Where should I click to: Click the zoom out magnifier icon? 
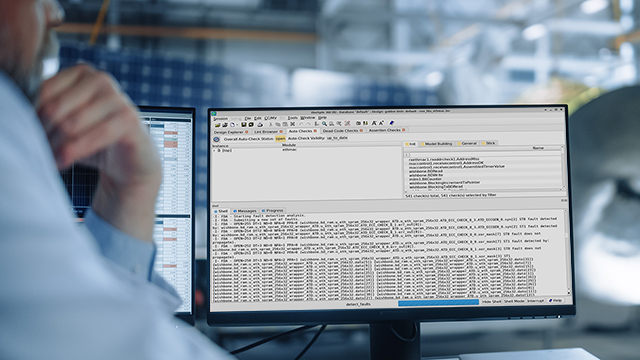tap(331, 123)
